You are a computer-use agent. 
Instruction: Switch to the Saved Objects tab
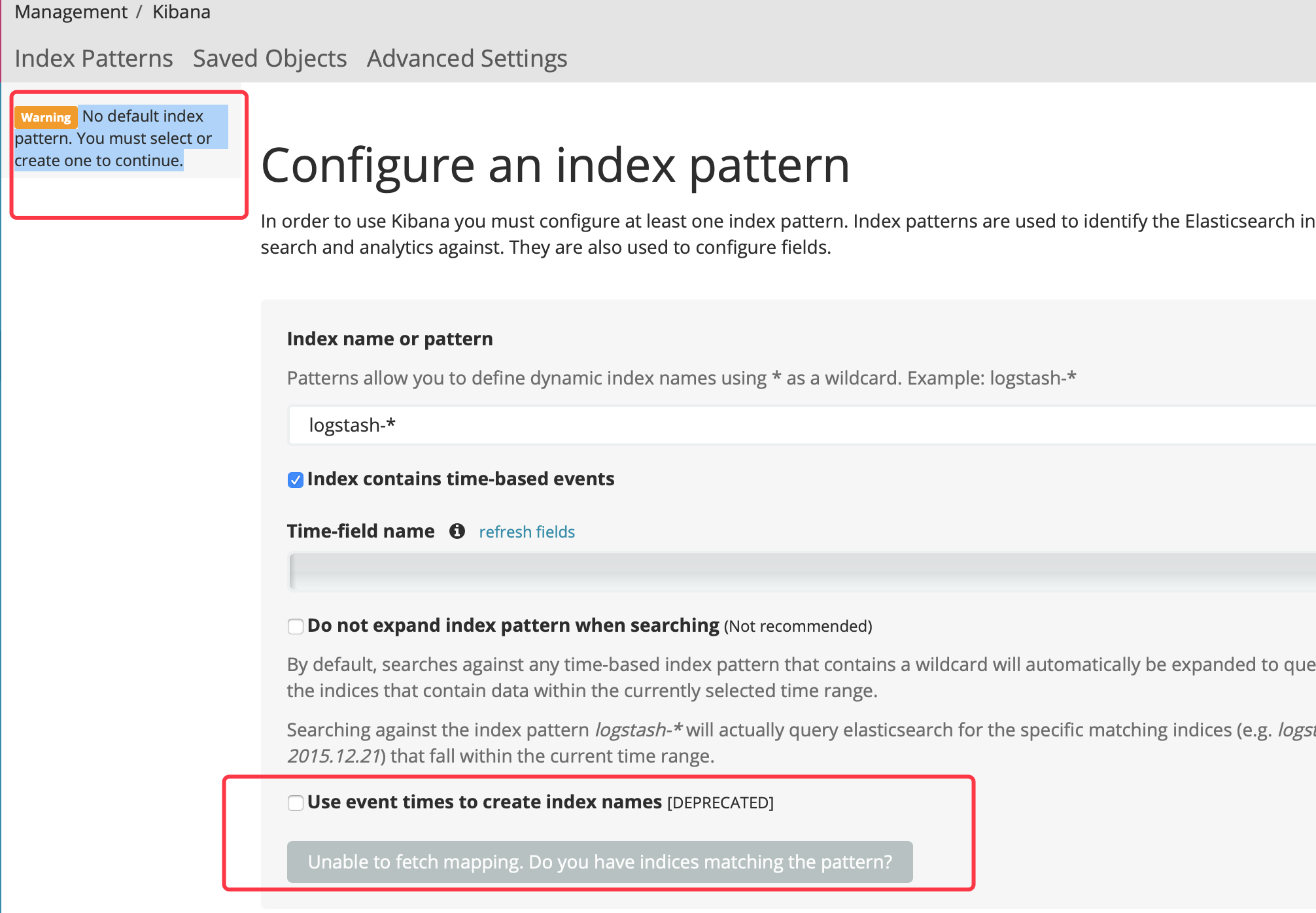(269, 59)
